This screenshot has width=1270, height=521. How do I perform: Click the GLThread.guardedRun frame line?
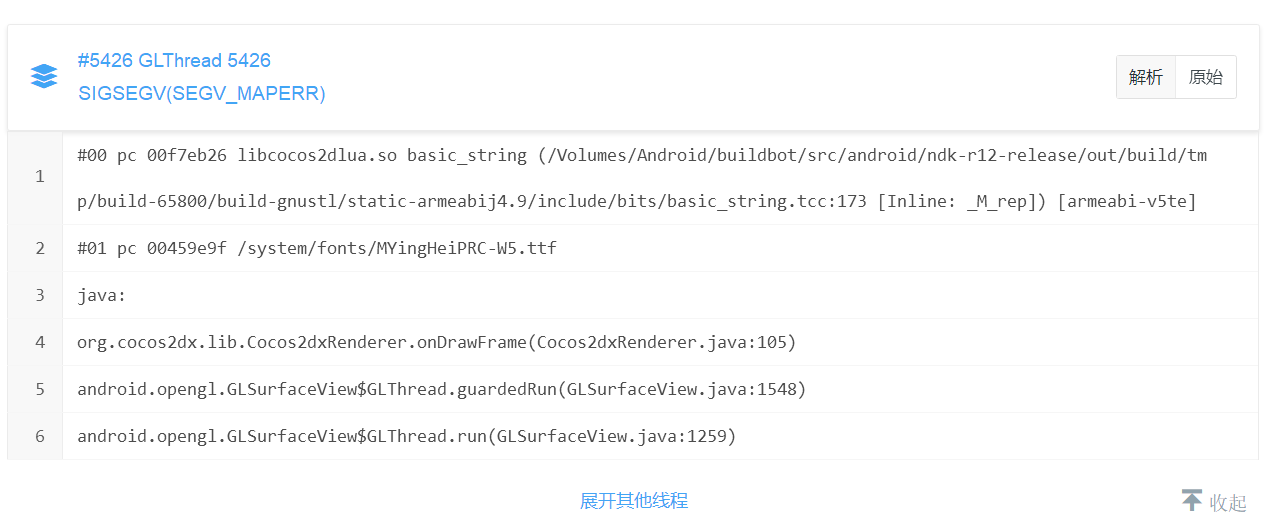click(441, 389)
